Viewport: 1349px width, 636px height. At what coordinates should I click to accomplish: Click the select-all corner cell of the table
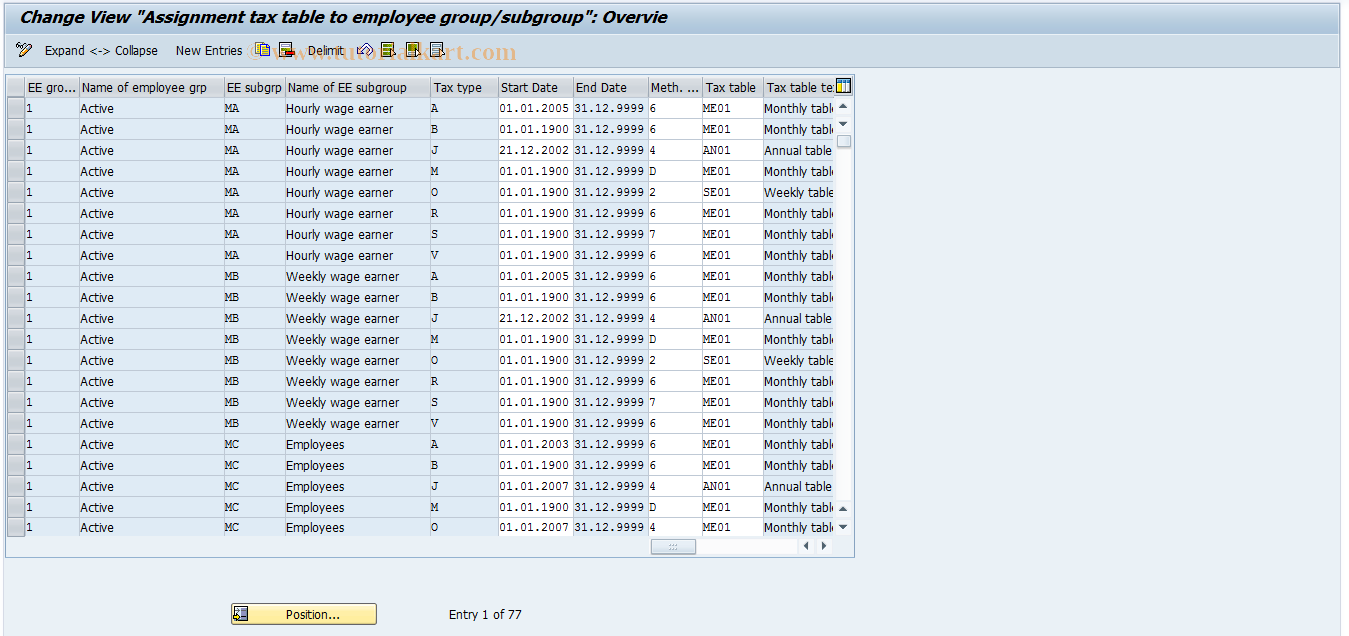click(x=16, y=87)
